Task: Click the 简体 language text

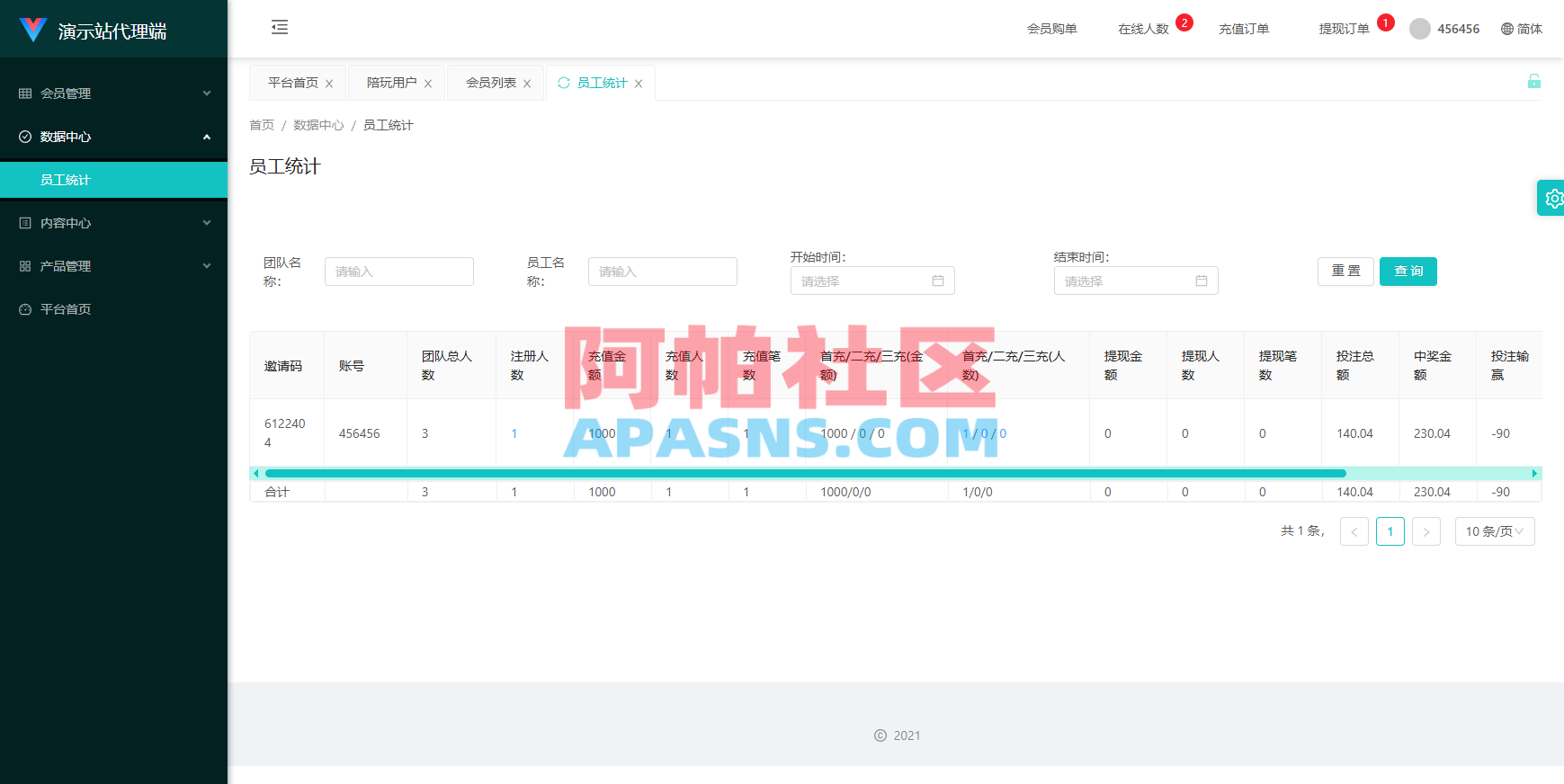Action: coord(1529,29)
